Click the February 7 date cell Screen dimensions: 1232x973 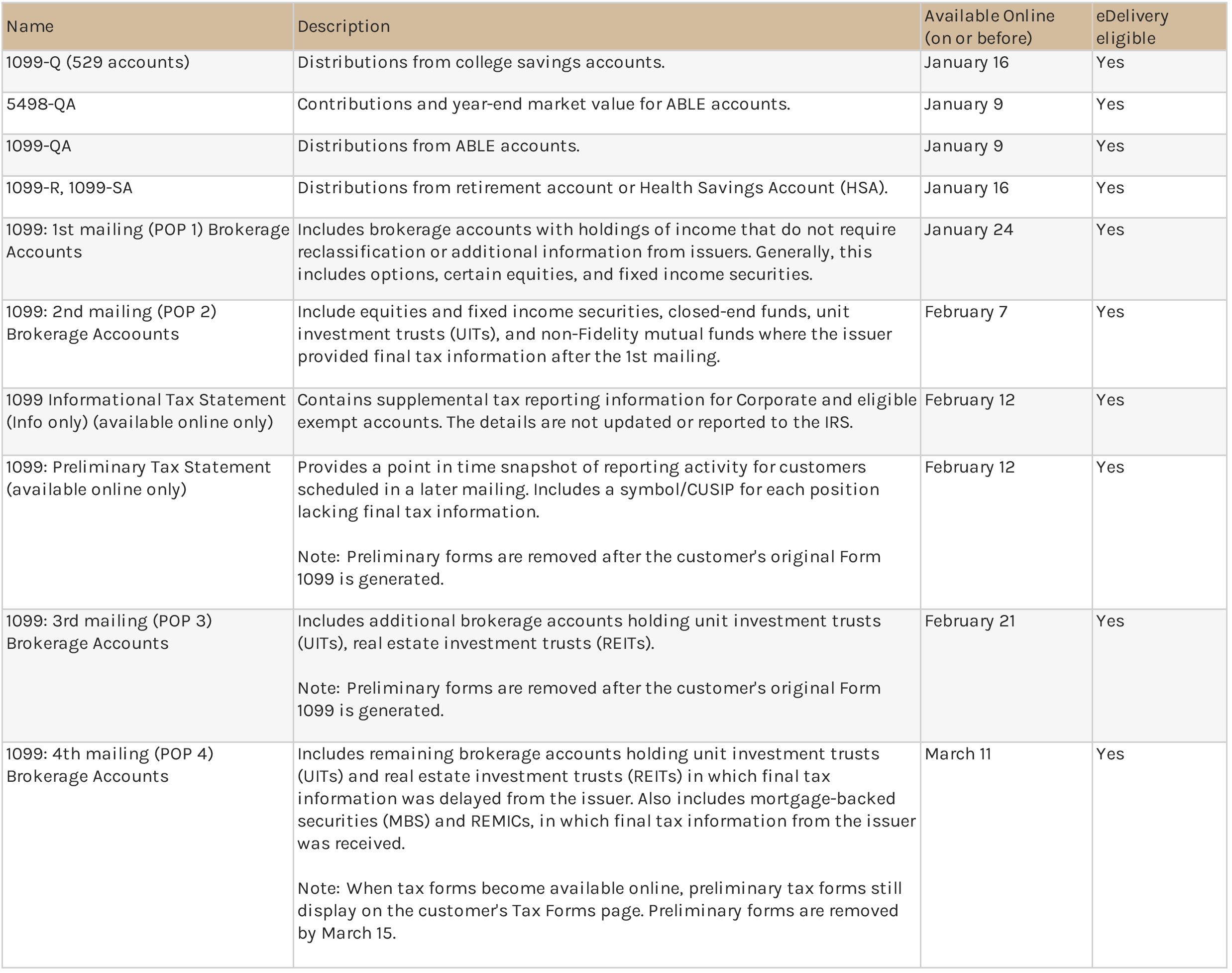(966, 312)
